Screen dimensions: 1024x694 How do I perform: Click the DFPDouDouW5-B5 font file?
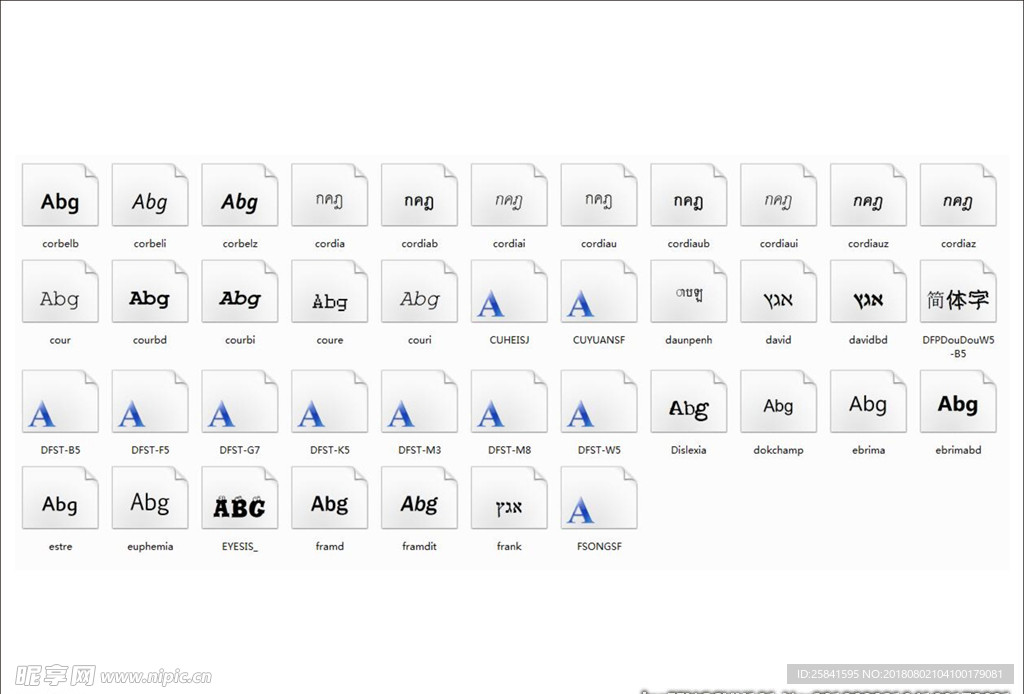coord(958,294)
